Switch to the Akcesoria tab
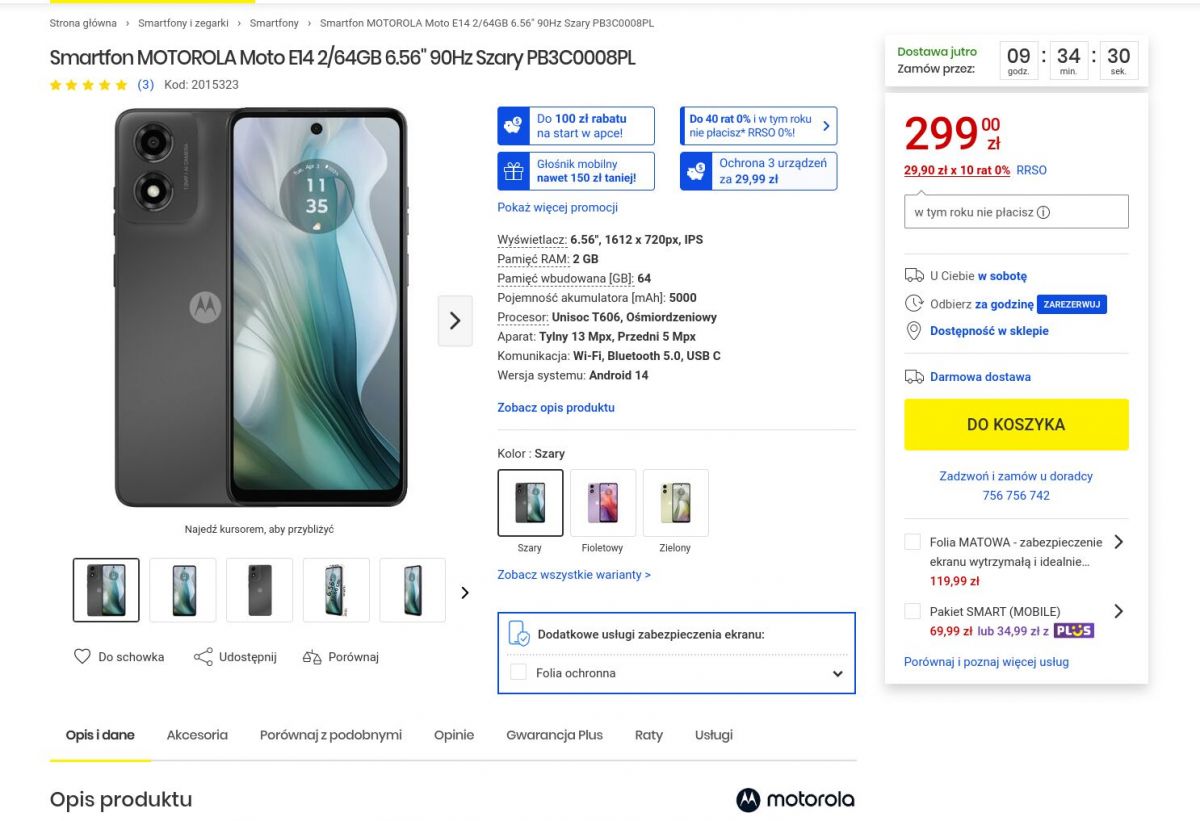 click(197, 735)
